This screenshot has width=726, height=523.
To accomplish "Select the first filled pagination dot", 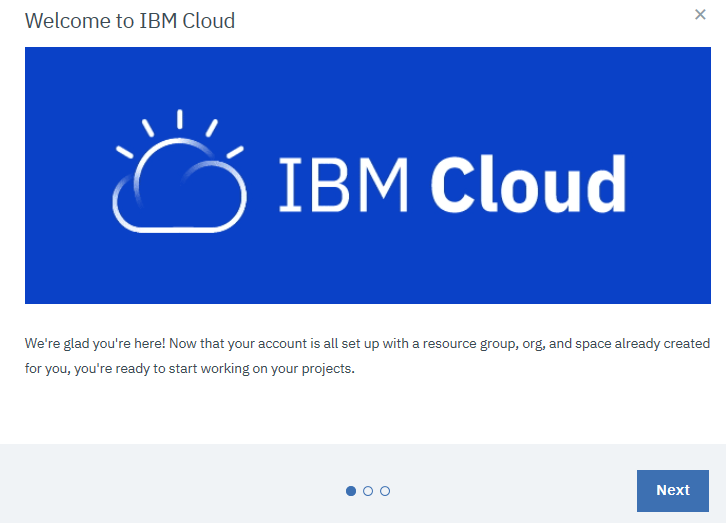I will pos(351,491).
